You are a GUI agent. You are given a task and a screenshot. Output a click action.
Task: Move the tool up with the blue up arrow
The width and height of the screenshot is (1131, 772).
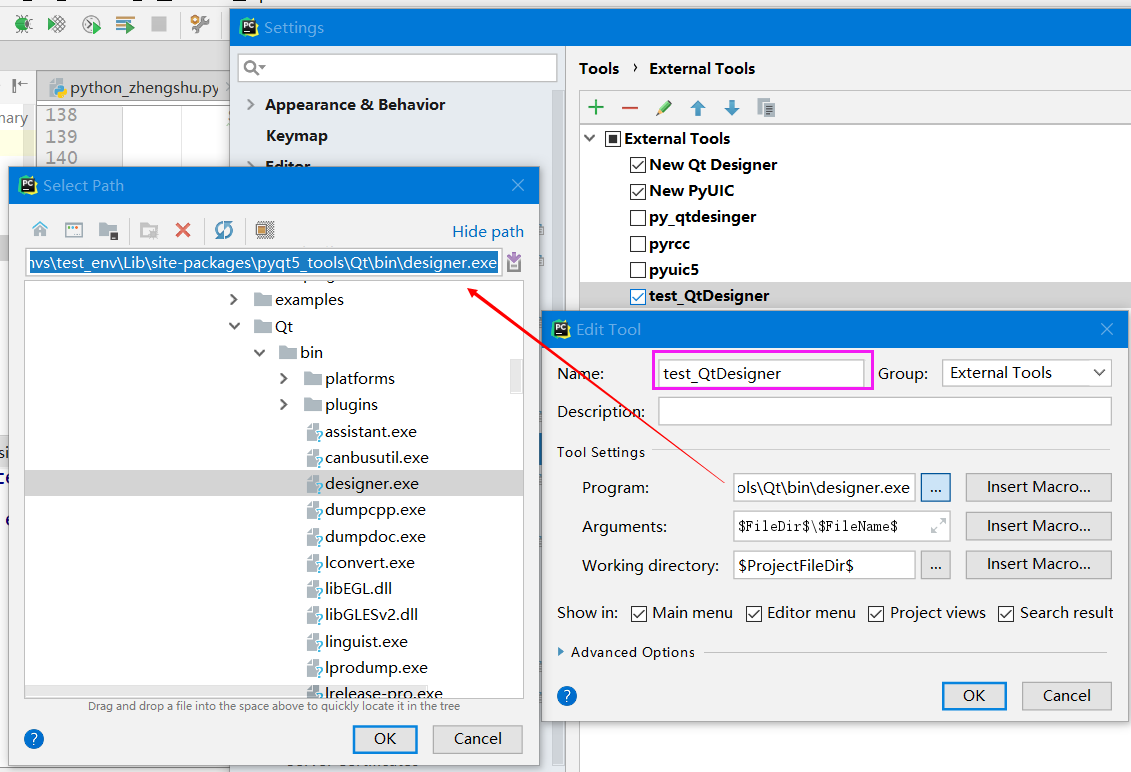point(697,108)
